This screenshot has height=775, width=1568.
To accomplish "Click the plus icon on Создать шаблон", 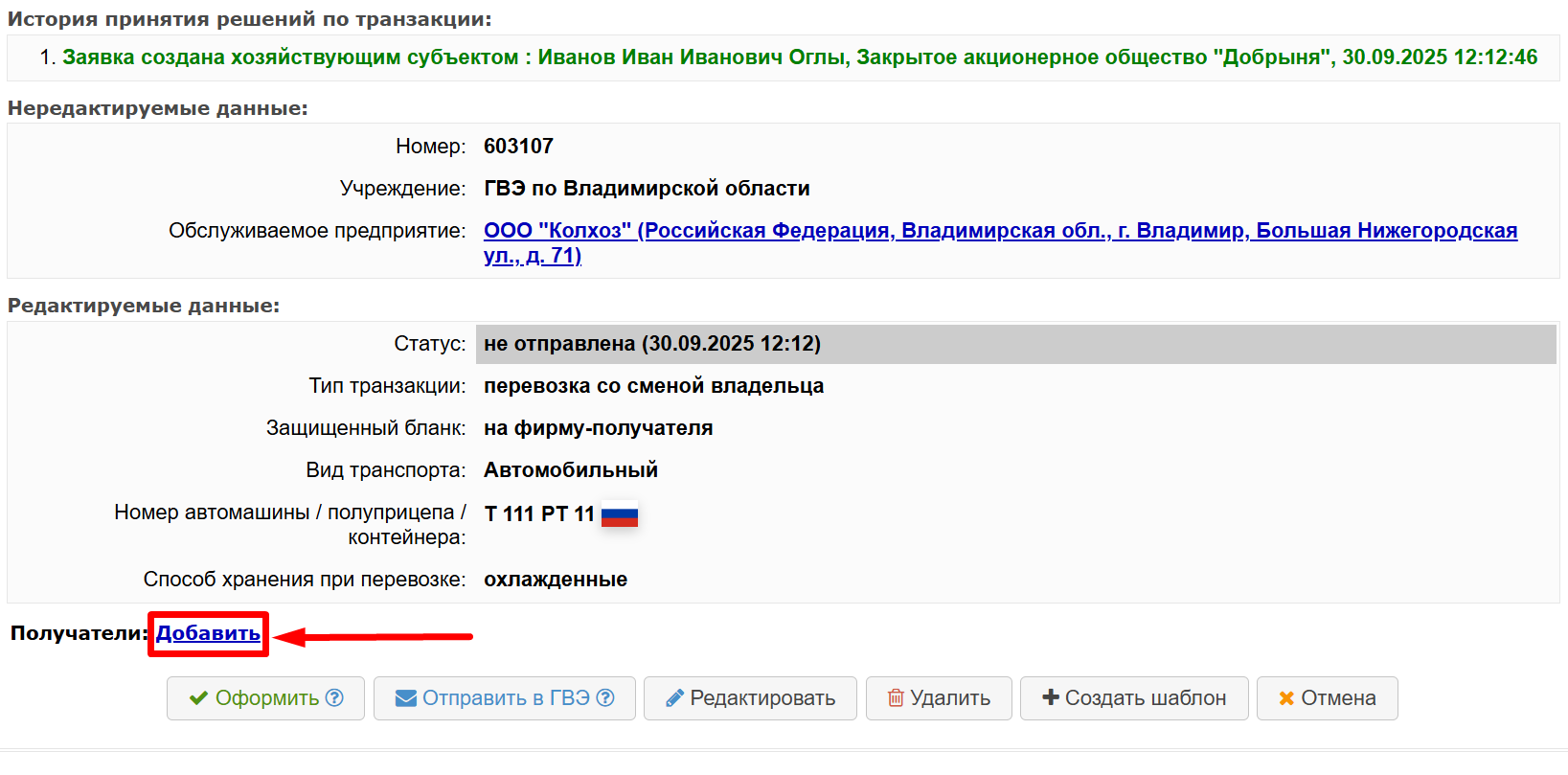I will coord(1051,698).
